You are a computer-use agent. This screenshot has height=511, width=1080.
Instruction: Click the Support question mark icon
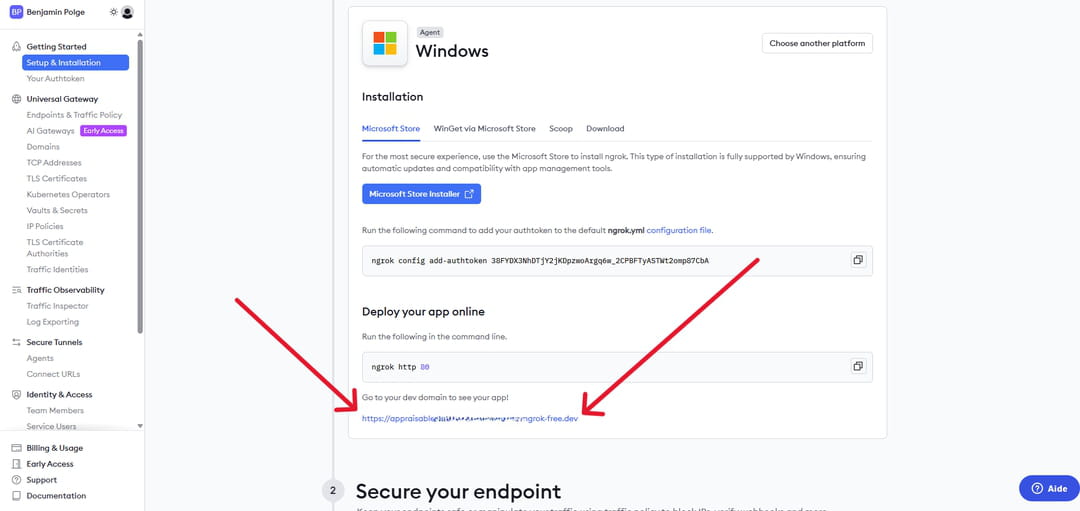click(16, 480)
